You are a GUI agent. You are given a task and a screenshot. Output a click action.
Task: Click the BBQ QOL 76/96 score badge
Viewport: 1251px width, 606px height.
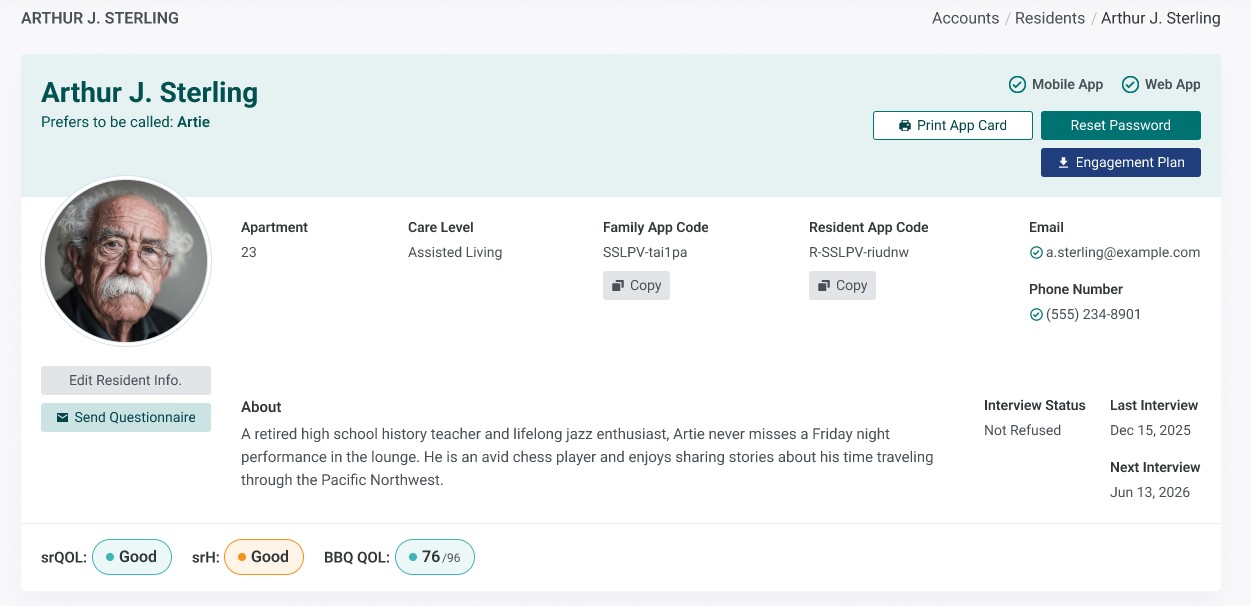[435, 557]
